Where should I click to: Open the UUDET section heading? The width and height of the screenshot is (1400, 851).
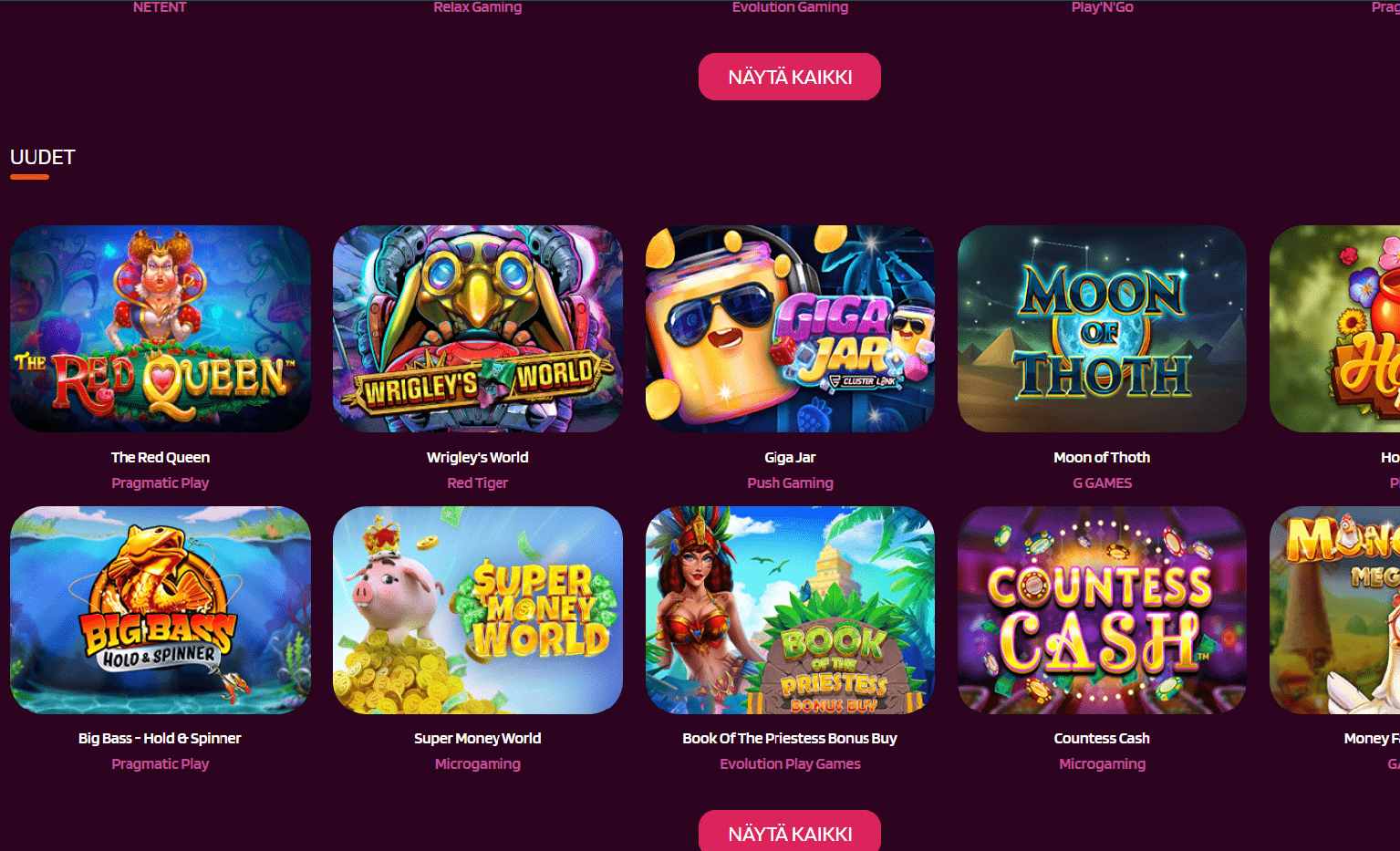coord(42,157)
